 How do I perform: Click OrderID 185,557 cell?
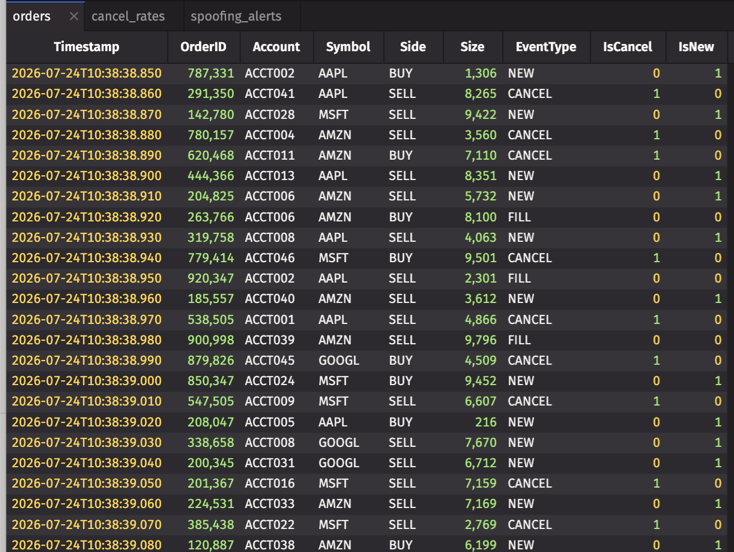pos(203,299)
